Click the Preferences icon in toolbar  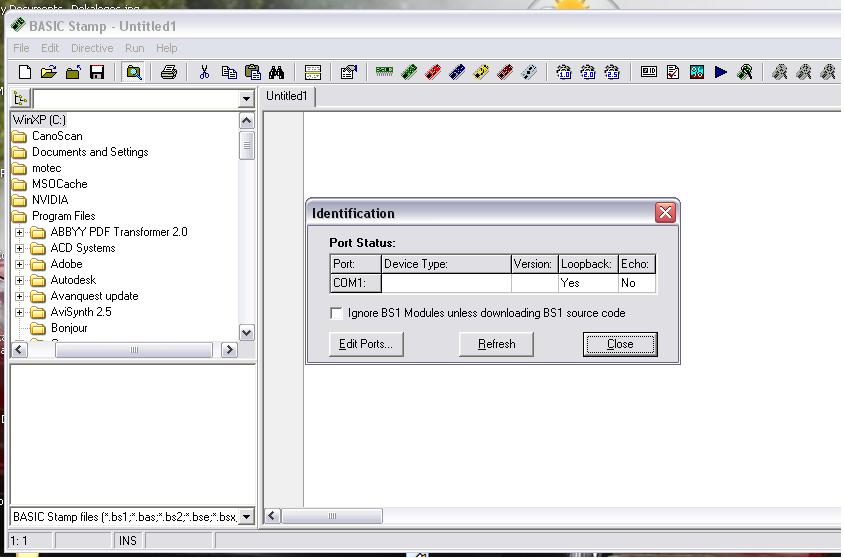tap(348, 72)
